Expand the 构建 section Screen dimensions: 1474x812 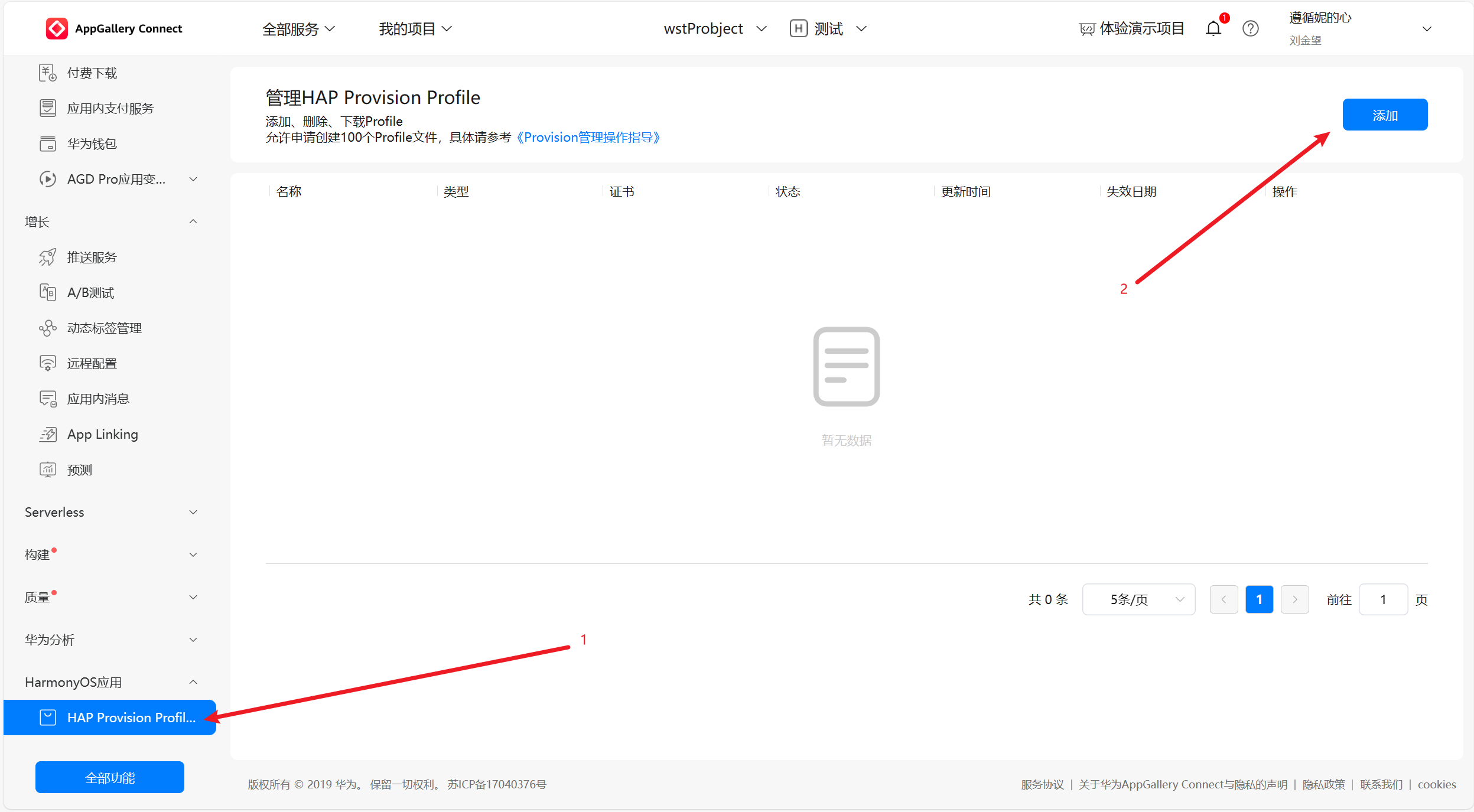point(193,555)
